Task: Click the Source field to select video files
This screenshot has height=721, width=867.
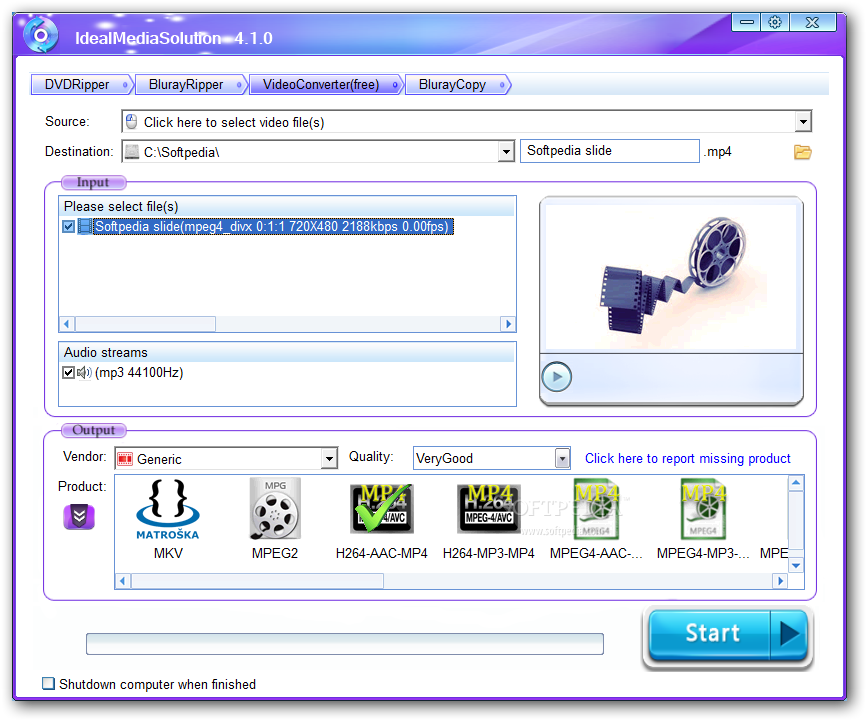Action: tap(466, 122)
